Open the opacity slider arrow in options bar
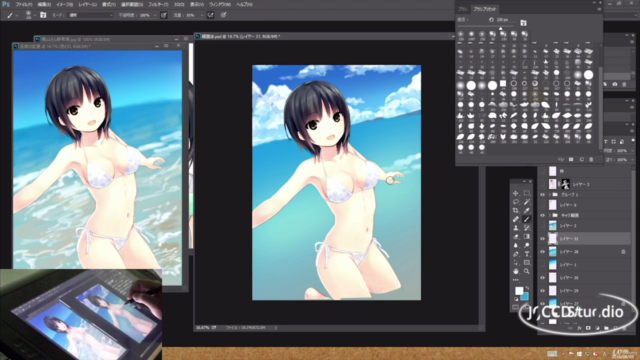The image size is (640, 360). (155, 15)
